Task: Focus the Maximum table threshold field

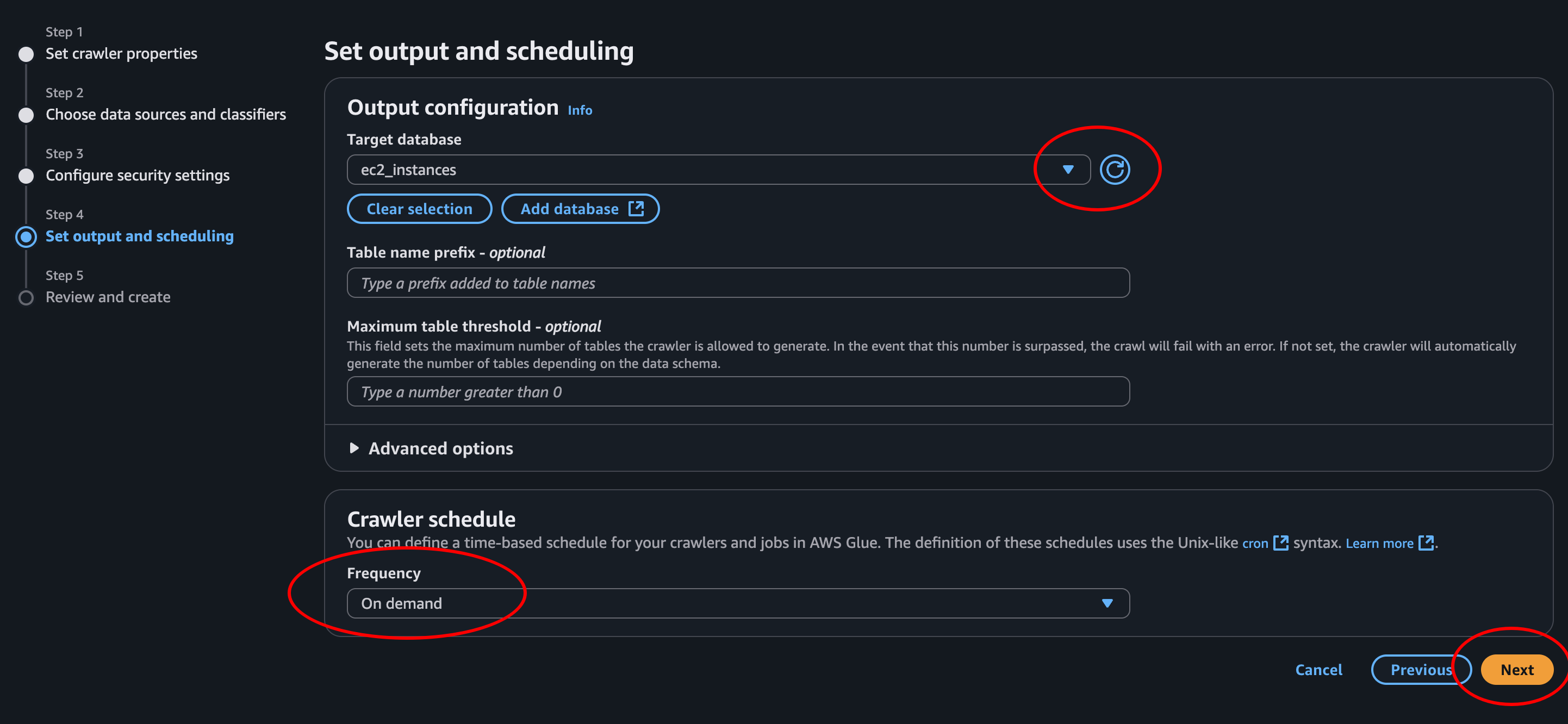Action: pyautogui.click(x=738, y=392)
